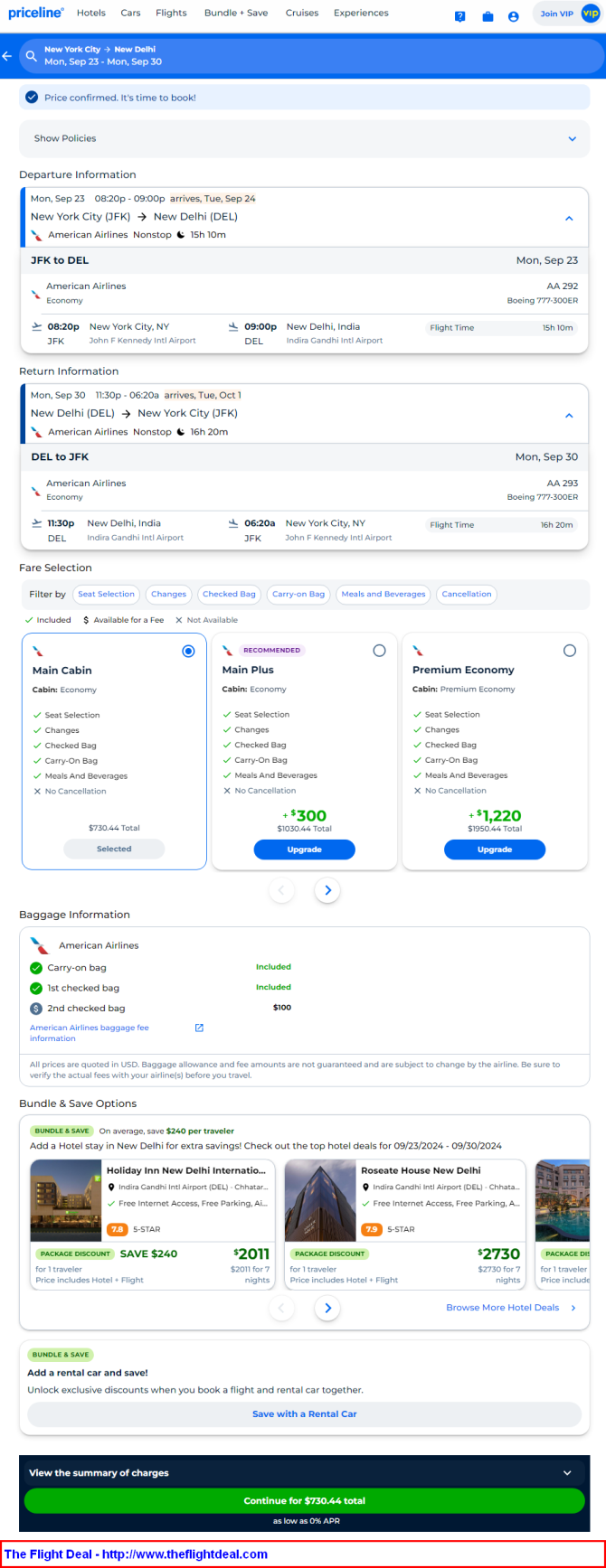Click the search magnifier icon
Image resolution: width=606 pixels, height=1568 pixels.
tap(32, 56)
